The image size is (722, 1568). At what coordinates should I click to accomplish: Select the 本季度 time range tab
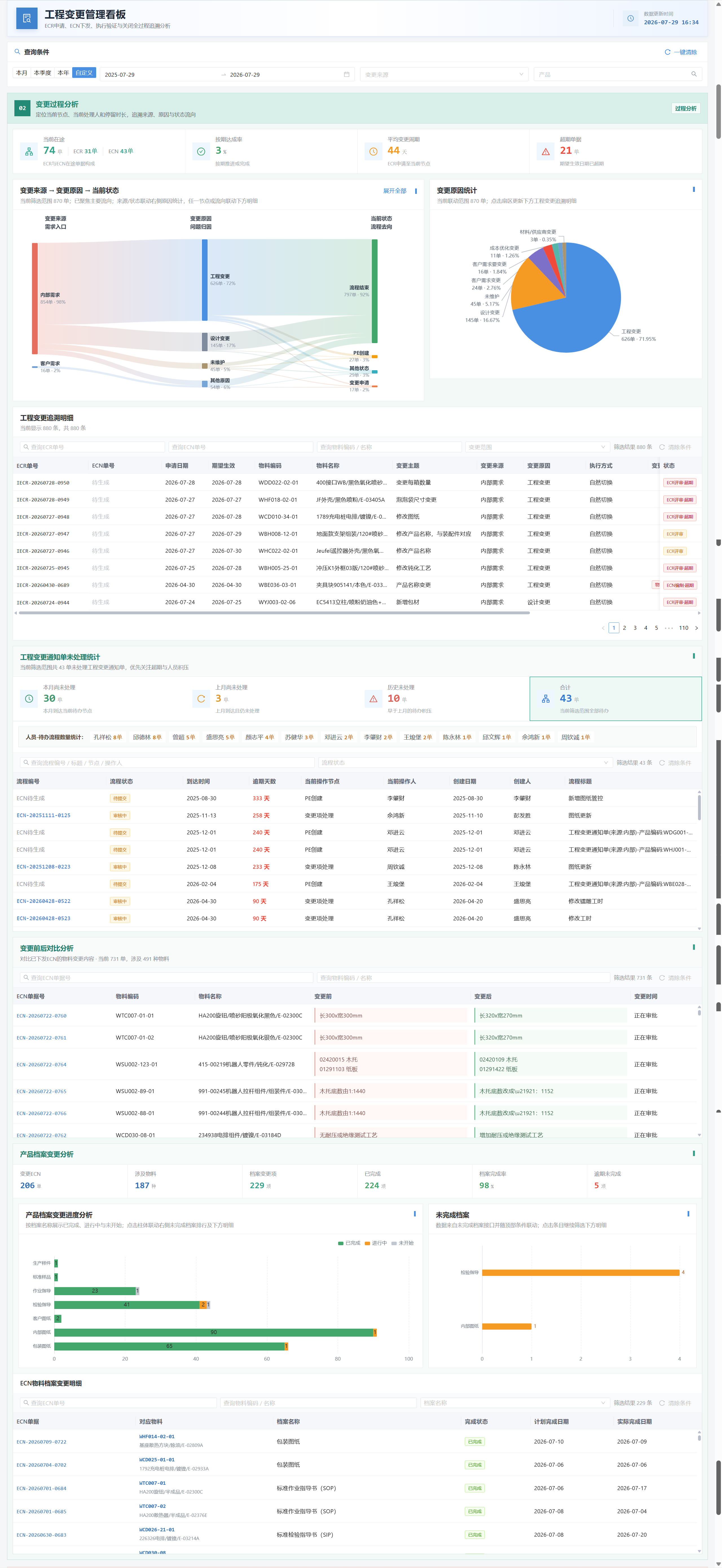pos(43,73)
